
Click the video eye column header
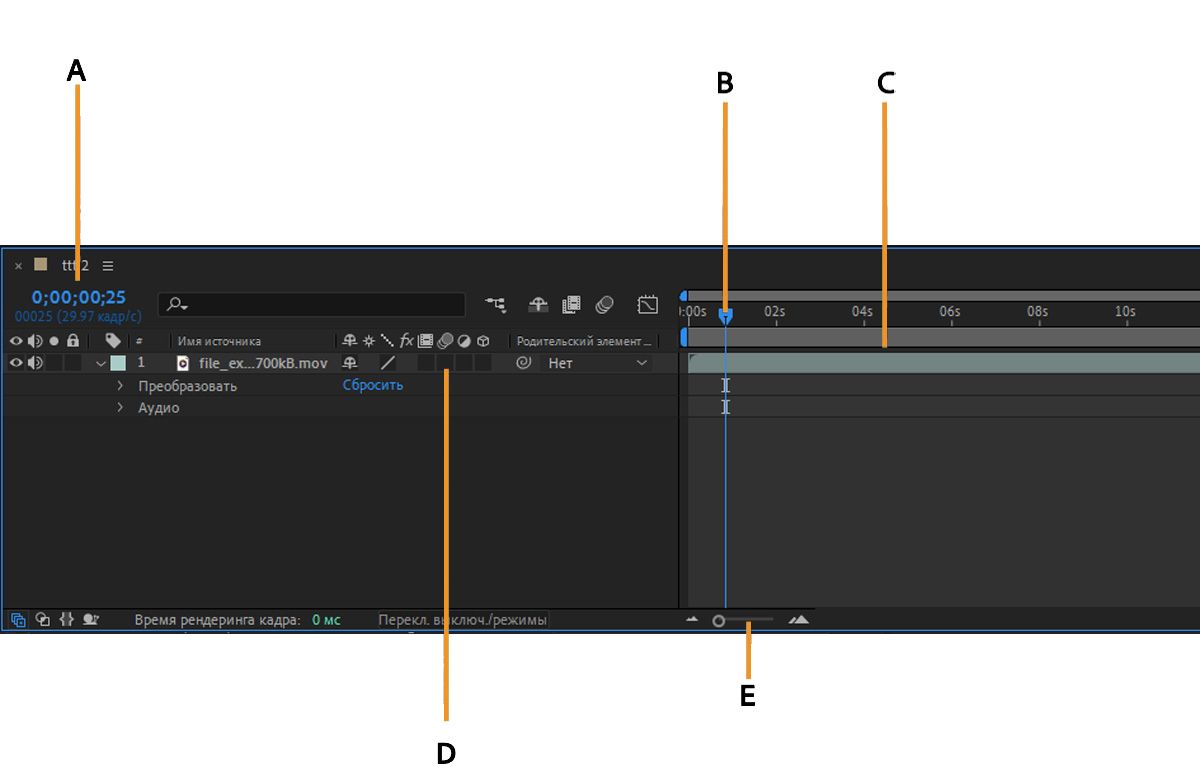point(16,341)
